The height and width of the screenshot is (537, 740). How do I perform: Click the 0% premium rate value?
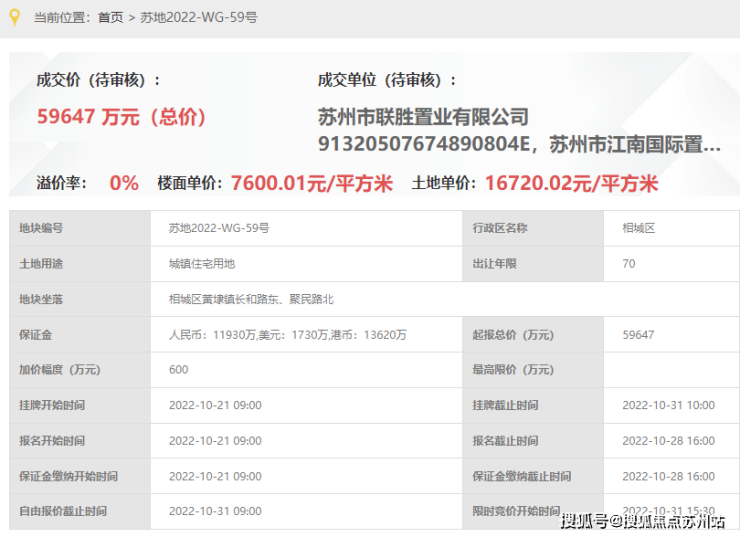pos(124,183)
